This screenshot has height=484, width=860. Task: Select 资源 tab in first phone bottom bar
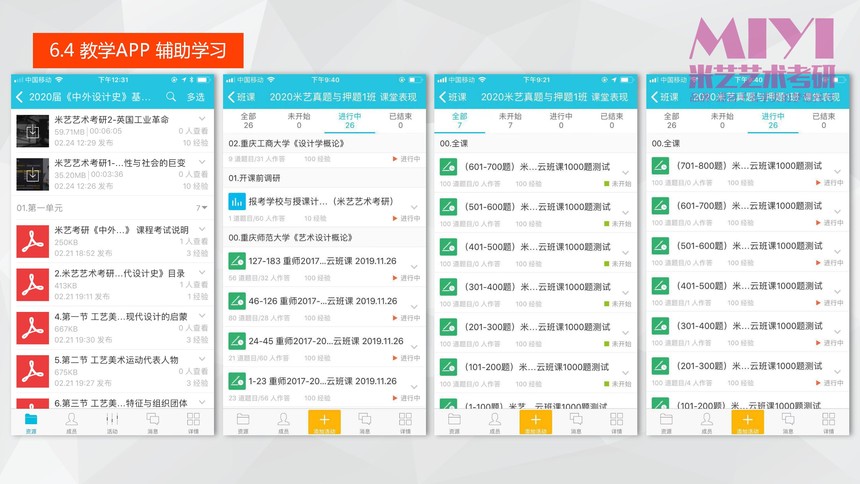point(31,423)
